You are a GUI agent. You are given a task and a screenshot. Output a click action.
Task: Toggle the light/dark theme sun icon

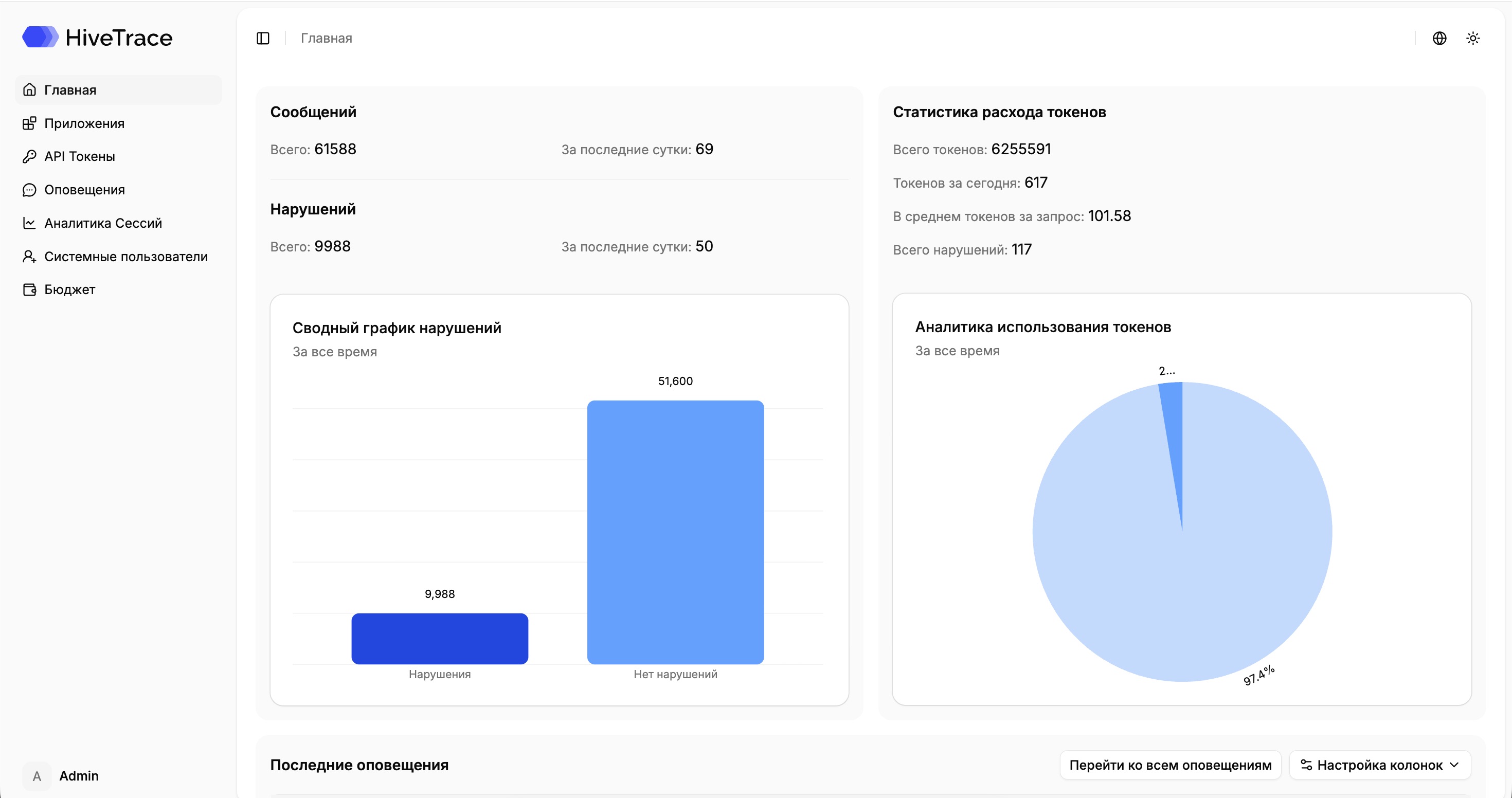1473,38
